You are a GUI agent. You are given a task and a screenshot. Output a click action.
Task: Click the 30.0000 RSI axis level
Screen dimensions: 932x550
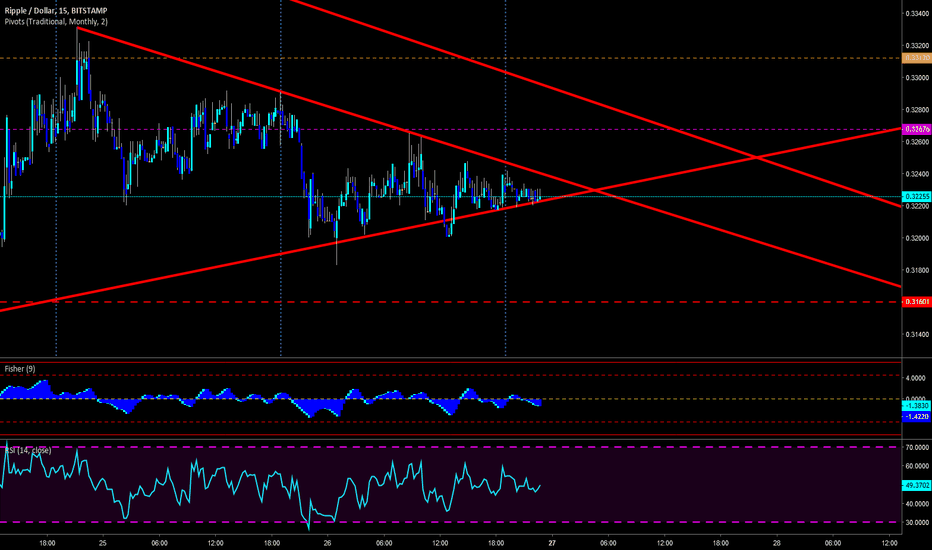tap(916, 523)
